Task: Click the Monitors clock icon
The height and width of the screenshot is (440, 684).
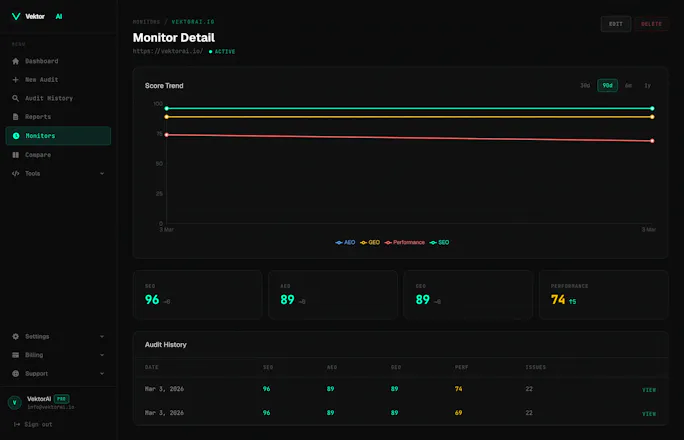Action: (16, 136)
